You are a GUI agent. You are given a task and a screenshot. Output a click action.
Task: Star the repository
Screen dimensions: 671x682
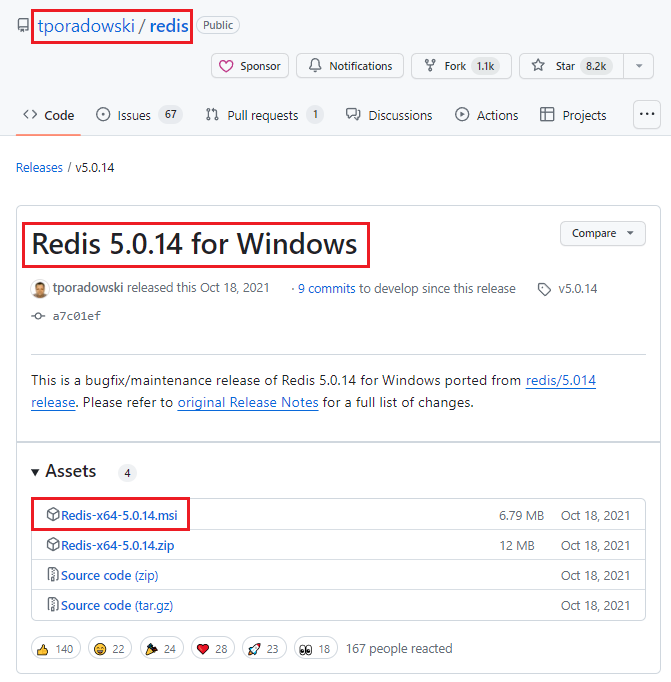pyautogui.click(x=571, y=66)
